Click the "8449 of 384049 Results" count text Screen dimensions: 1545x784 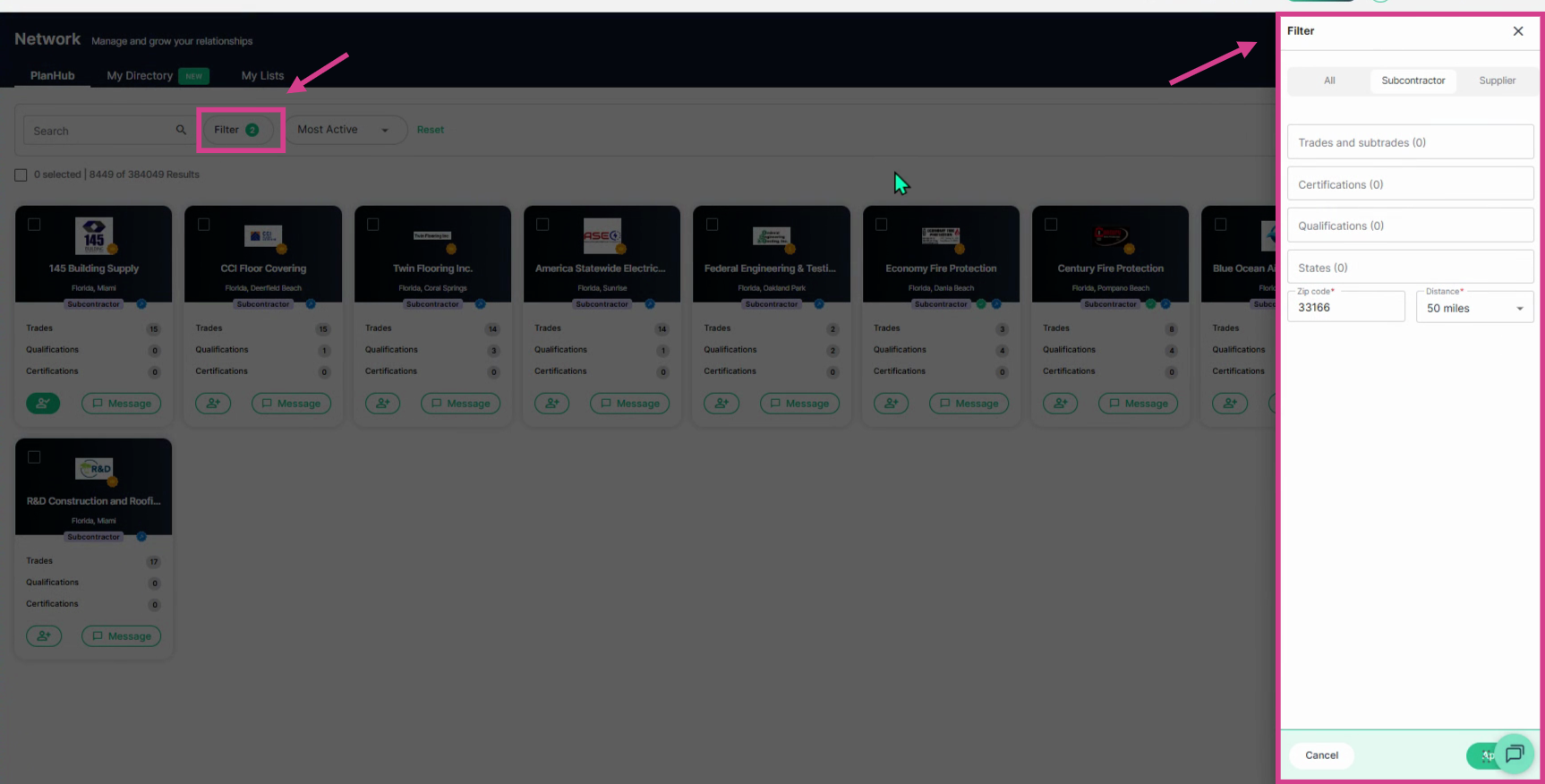coord(144,175)
